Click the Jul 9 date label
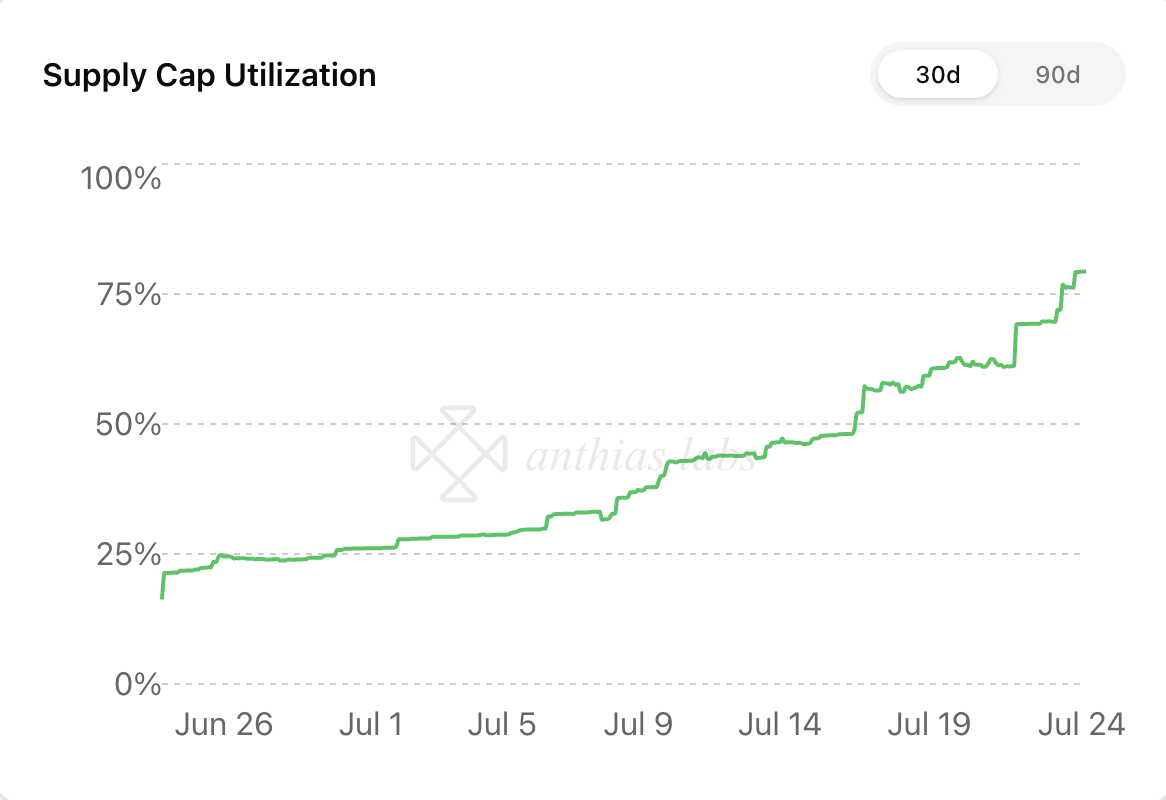This screenshot has width=1166, height=800. click(638, 724)
